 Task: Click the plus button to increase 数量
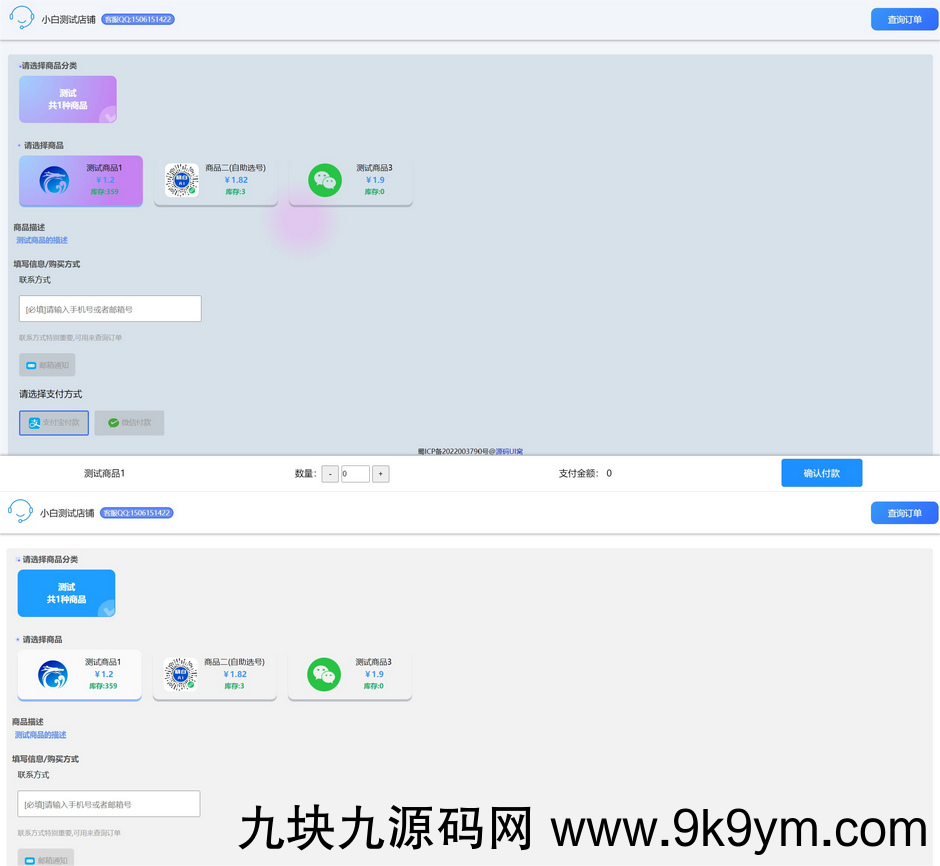click(x=381, y=473)
